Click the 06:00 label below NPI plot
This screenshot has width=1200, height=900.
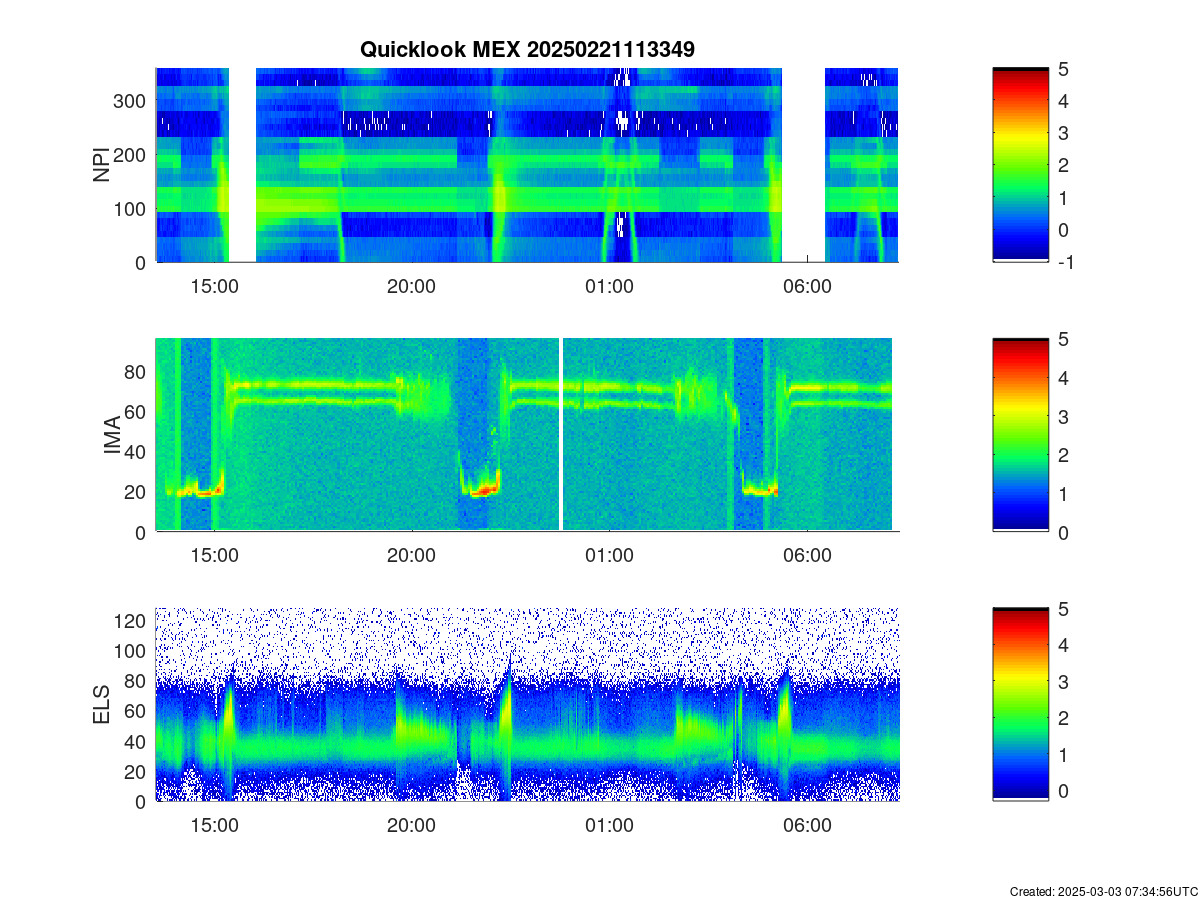[x=807, y=285]
